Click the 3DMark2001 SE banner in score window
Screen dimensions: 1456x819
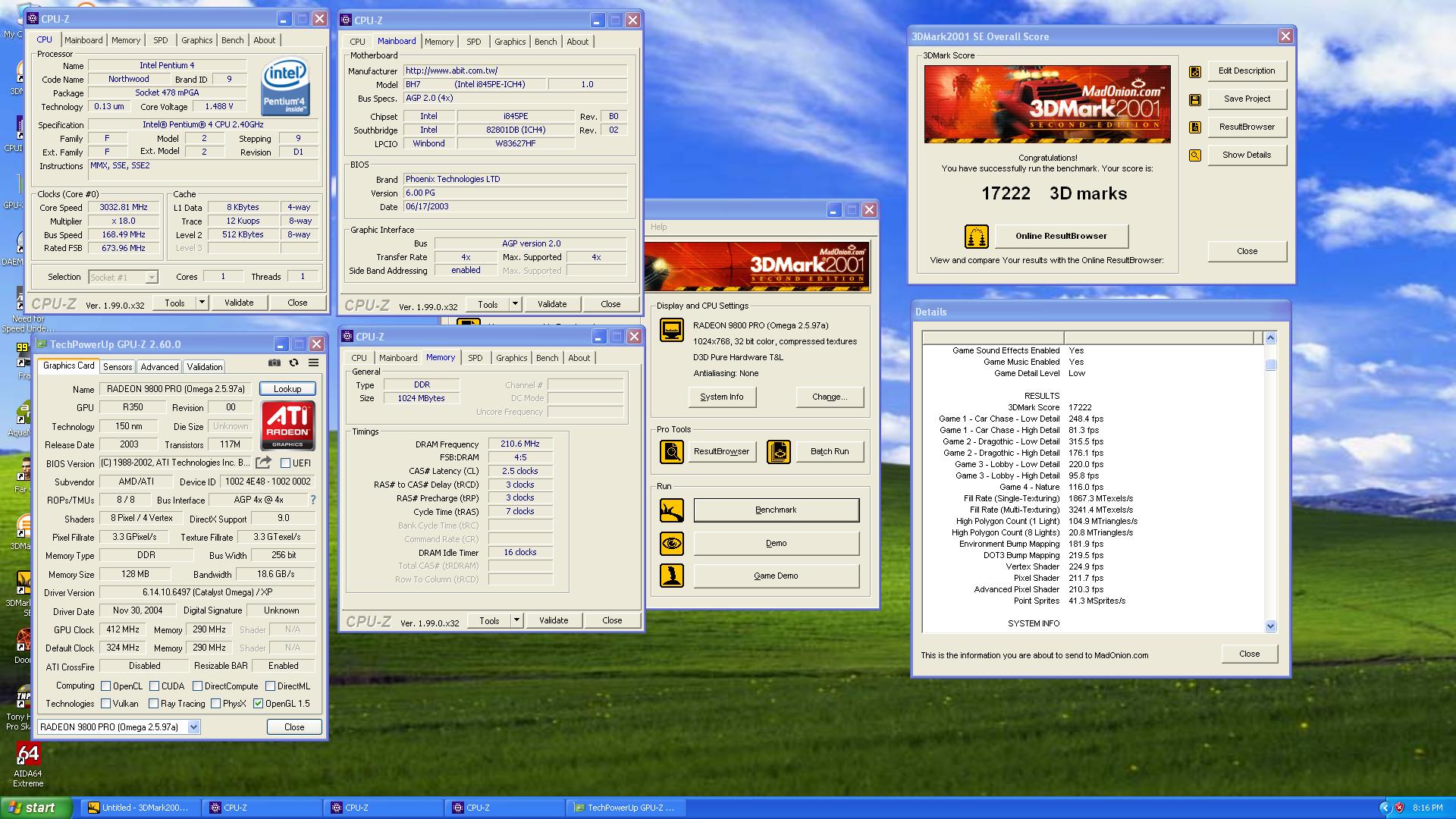(1047, 104)
